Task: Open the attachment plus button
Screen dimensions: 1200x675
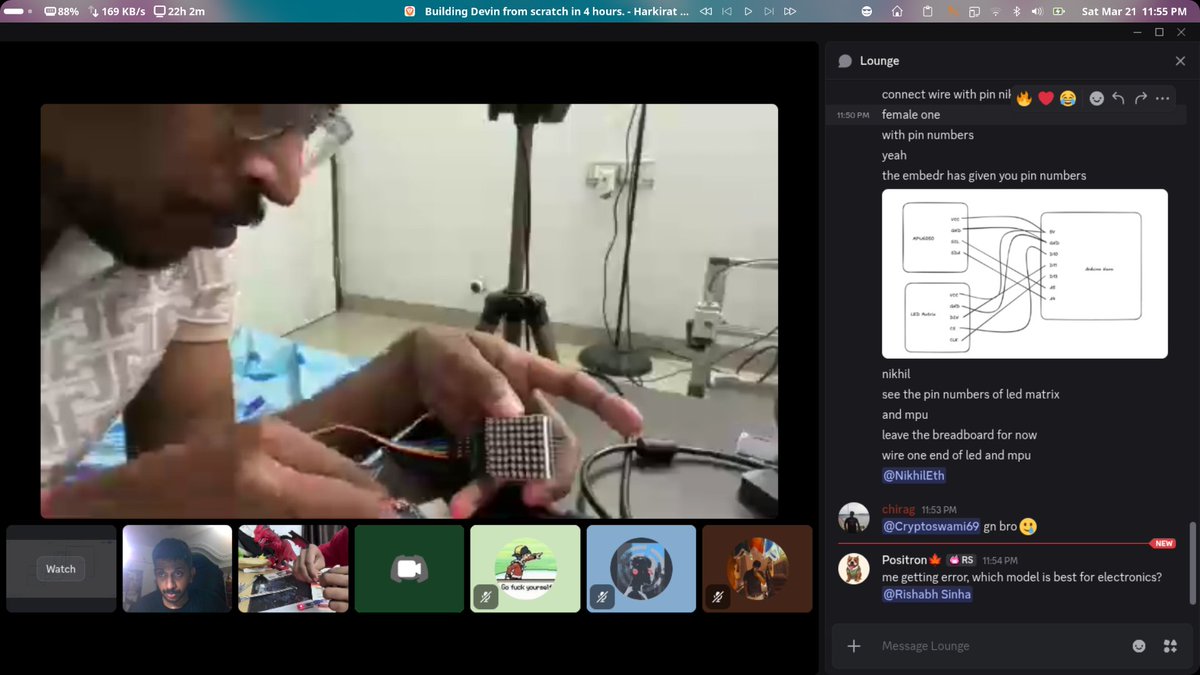Action: (x=854, y=646)
